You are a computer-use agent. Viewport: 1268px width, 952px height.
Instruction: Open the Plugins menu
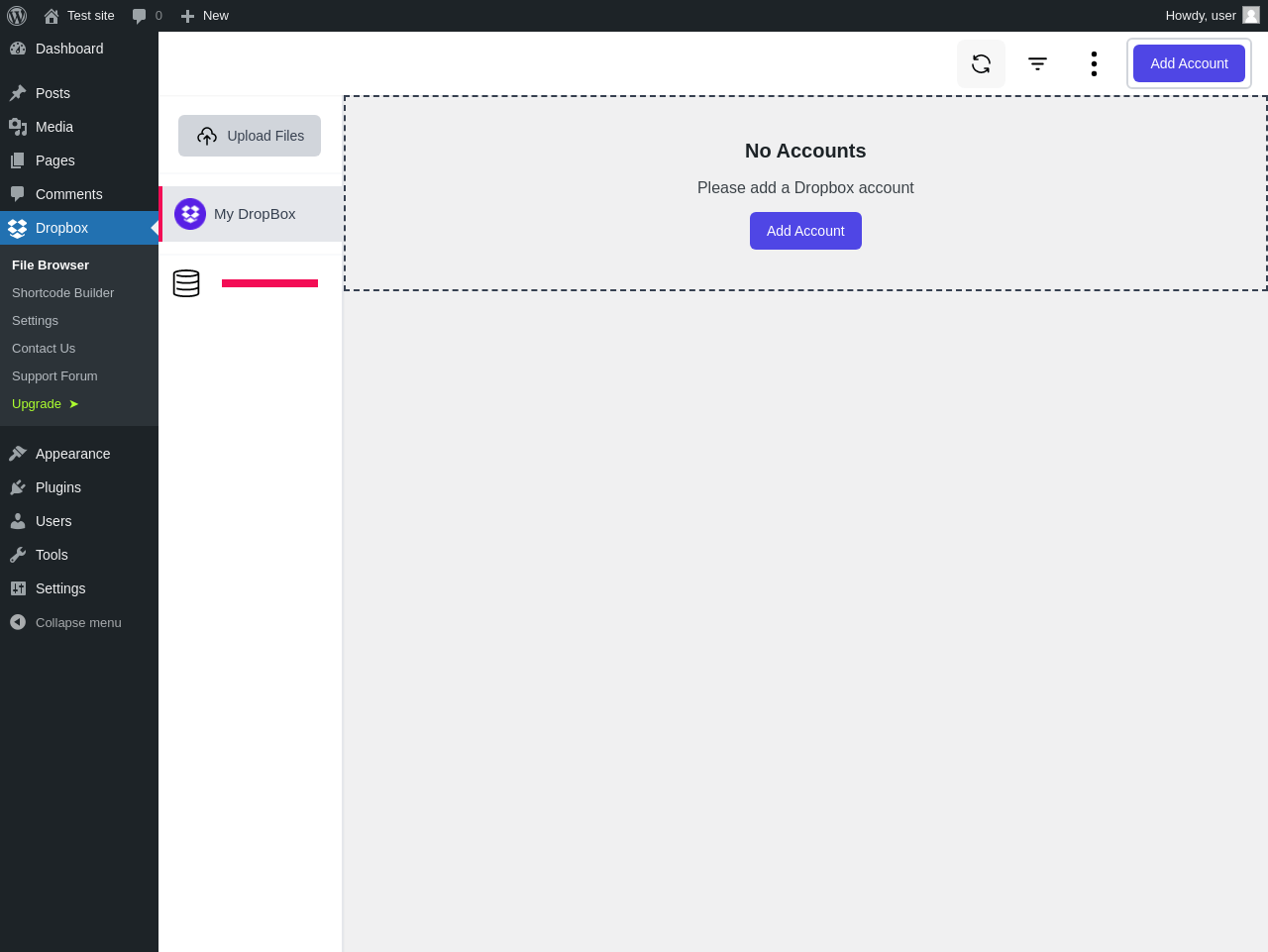[x=79, y=487]
